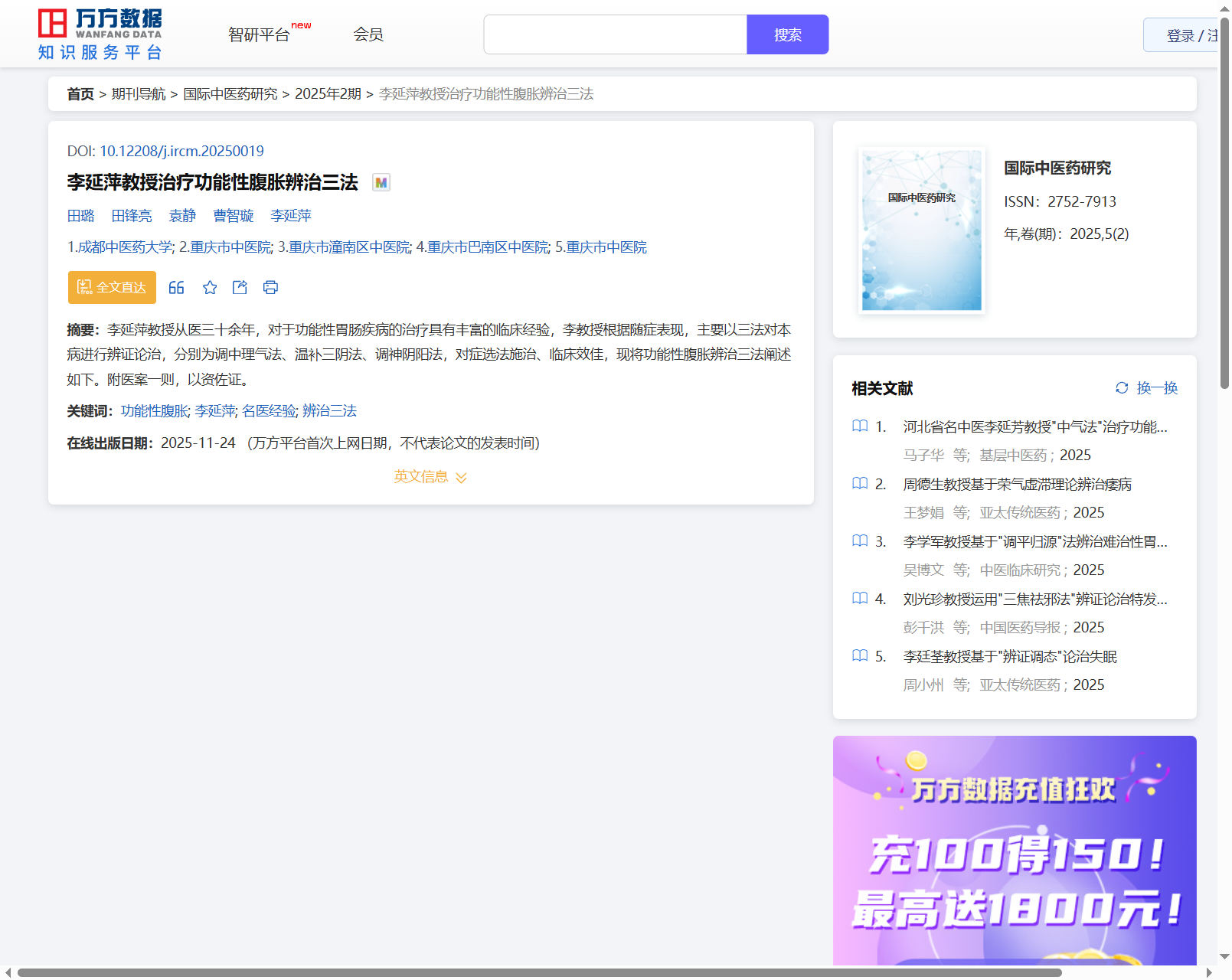Click into the search input field
Image resolution: width=1232 pixels, height=980 pixels.
click(x=615, y=34)
